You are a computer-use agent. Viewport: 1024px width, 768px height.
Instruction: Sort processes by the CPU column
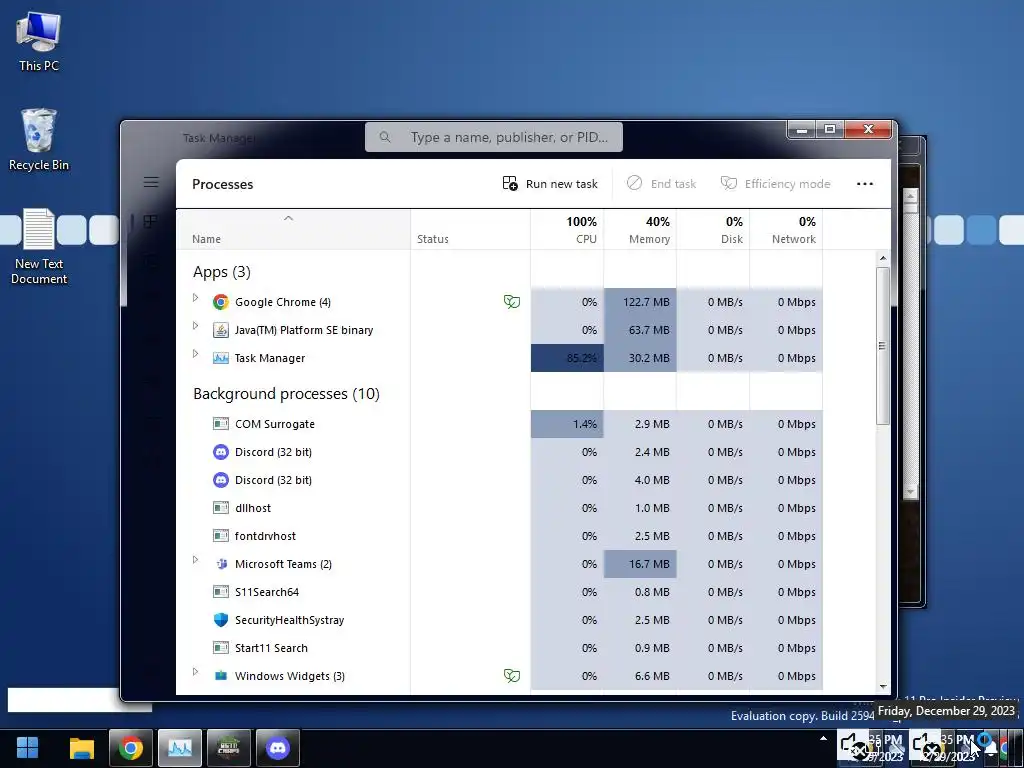[x=567, y=229]
